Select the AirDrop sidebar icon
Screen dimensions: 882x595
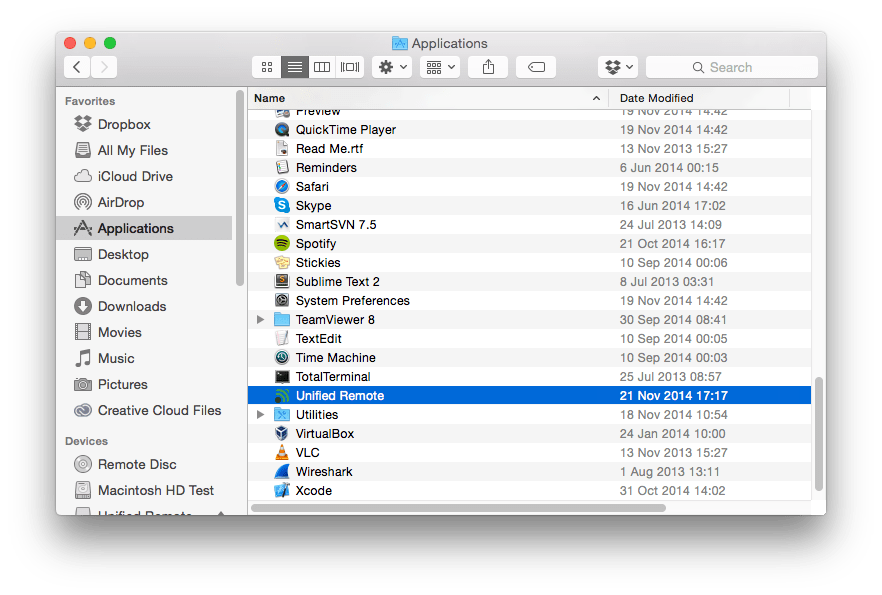coord(82,202)
